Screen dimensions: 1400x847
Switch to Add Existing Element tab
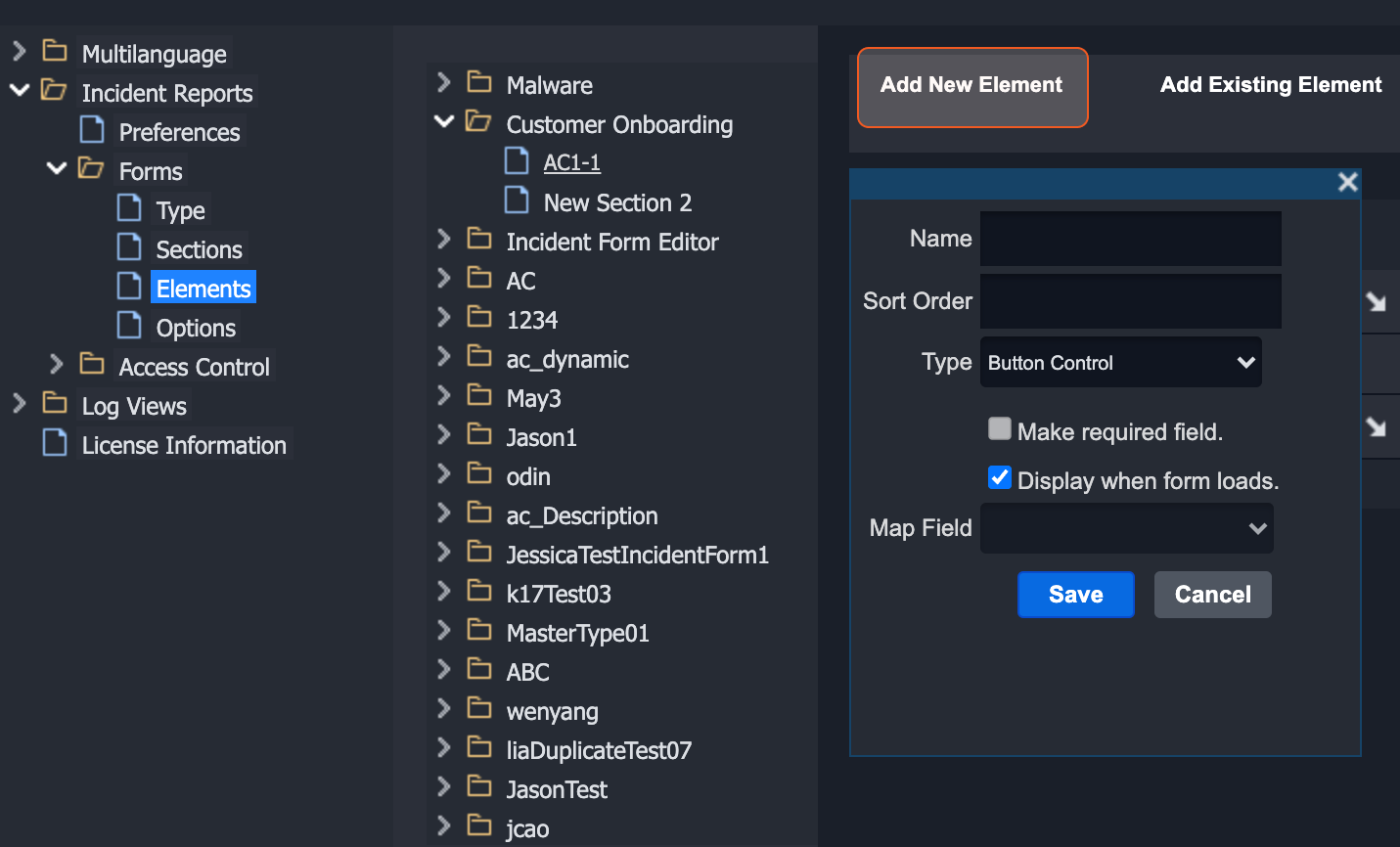point(1270,85)
